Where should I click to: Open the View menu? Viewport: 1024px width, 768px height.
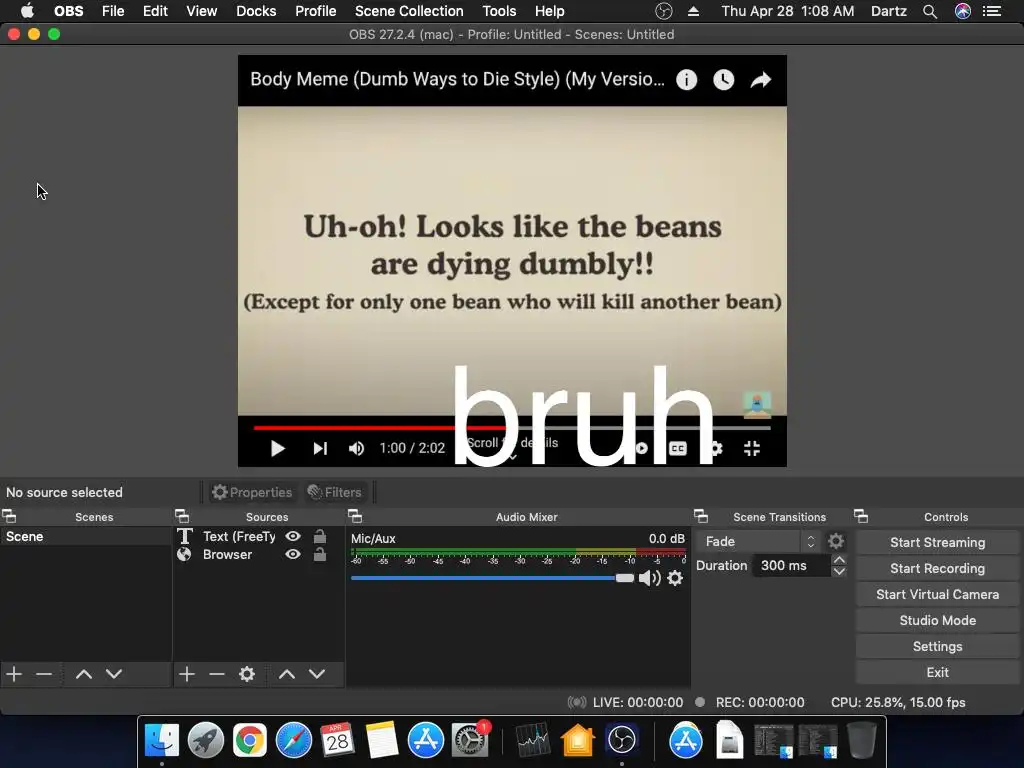point(201,11)
